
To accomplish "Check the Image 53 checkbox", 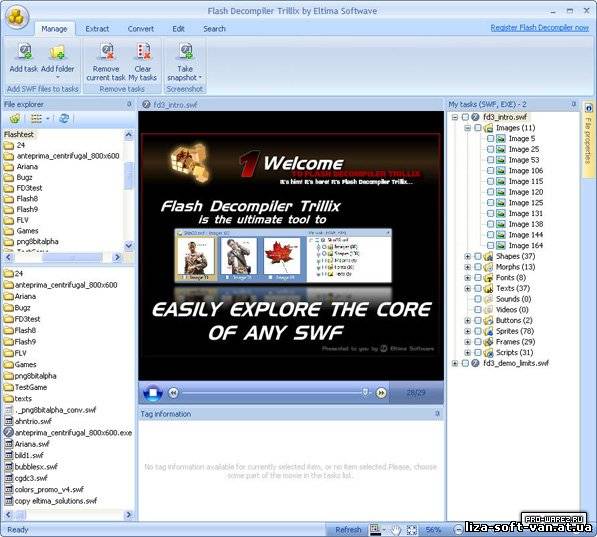I will click(x=490, y=160).
